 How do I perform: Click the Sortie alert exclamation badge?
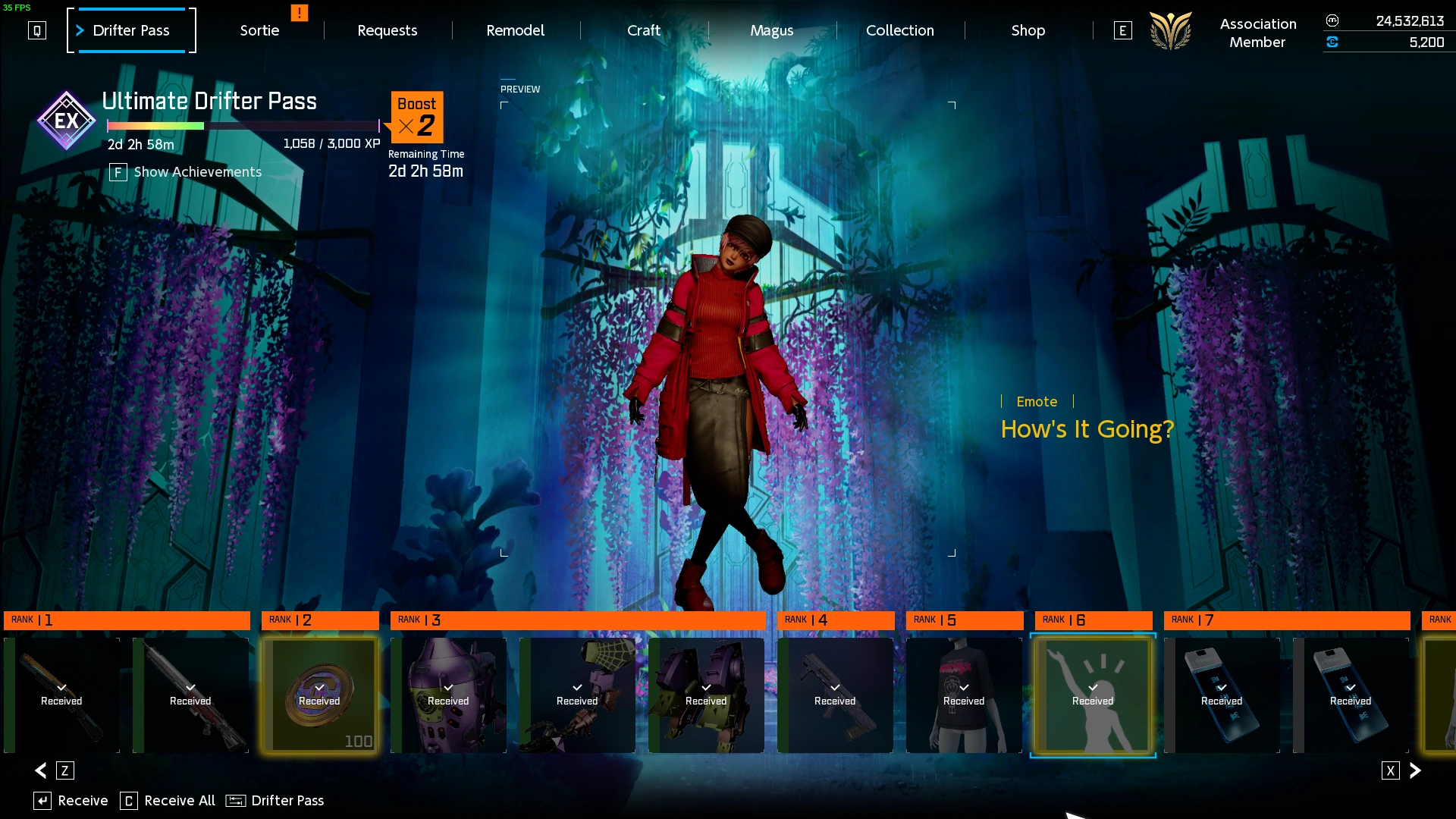pyautogui.click(x=300, y=13)
